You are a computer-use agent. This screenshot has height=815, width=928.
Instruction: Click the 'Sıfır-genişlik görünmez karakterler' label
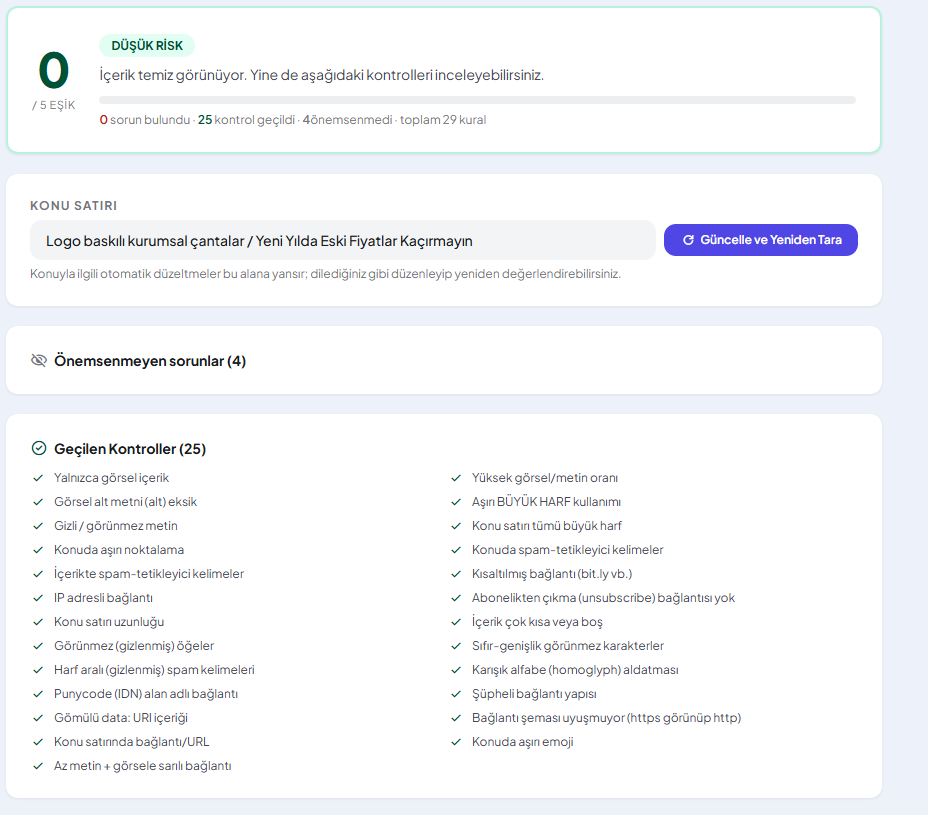[568, 646]
